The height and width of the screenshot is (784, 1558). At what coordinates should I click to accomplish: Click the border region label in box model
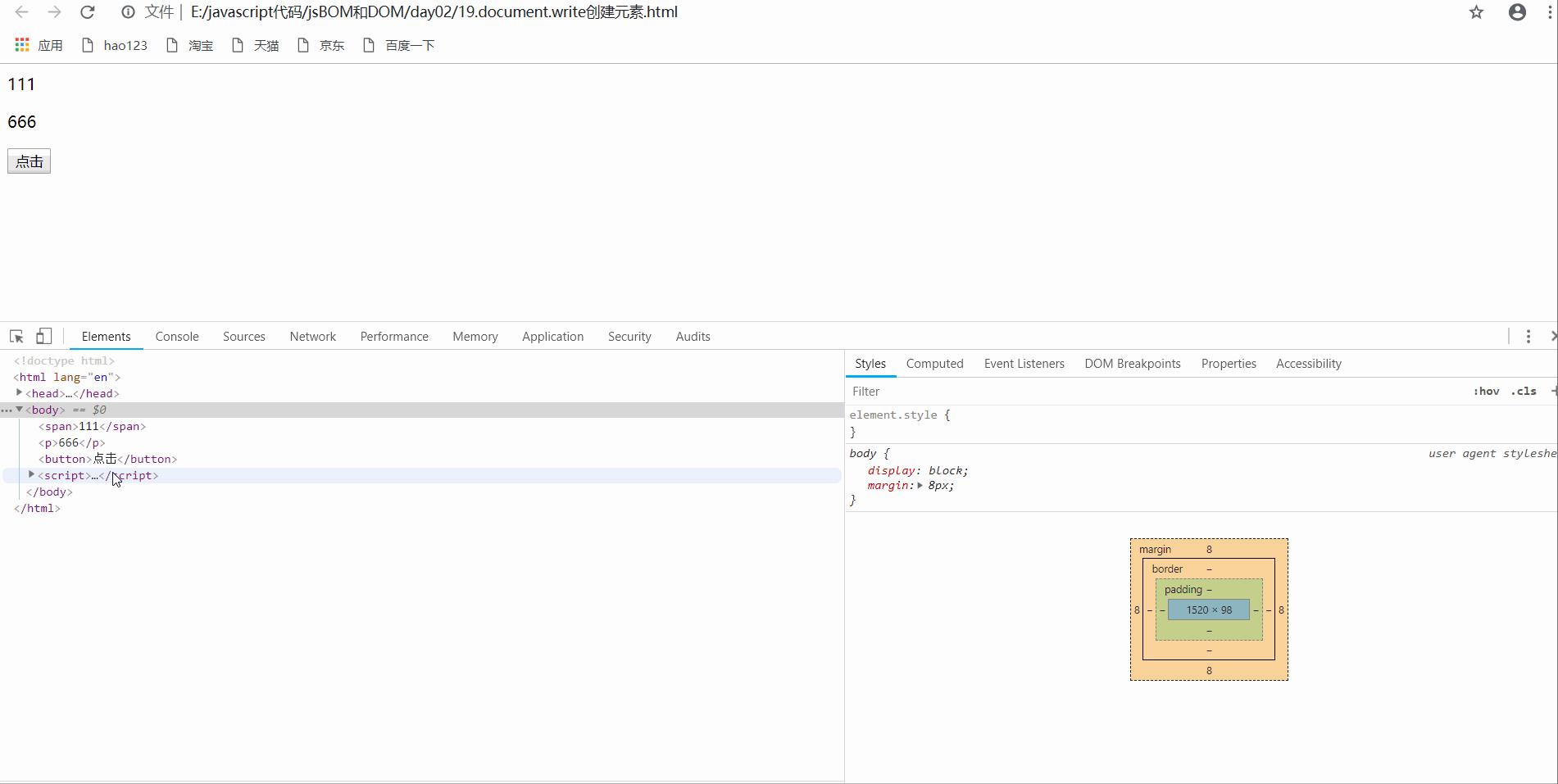click(1167, 569)
